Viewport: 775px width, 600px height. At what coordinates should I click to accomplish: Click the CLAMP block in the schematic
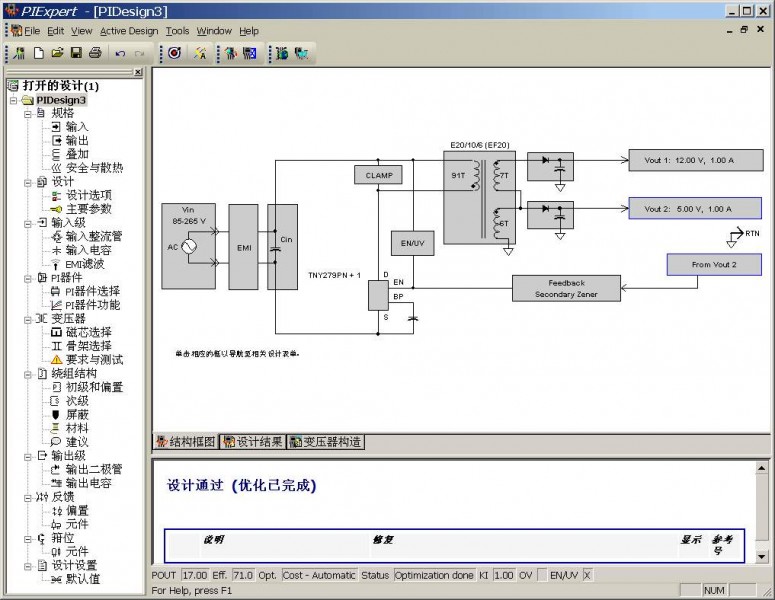pos(378,175)
